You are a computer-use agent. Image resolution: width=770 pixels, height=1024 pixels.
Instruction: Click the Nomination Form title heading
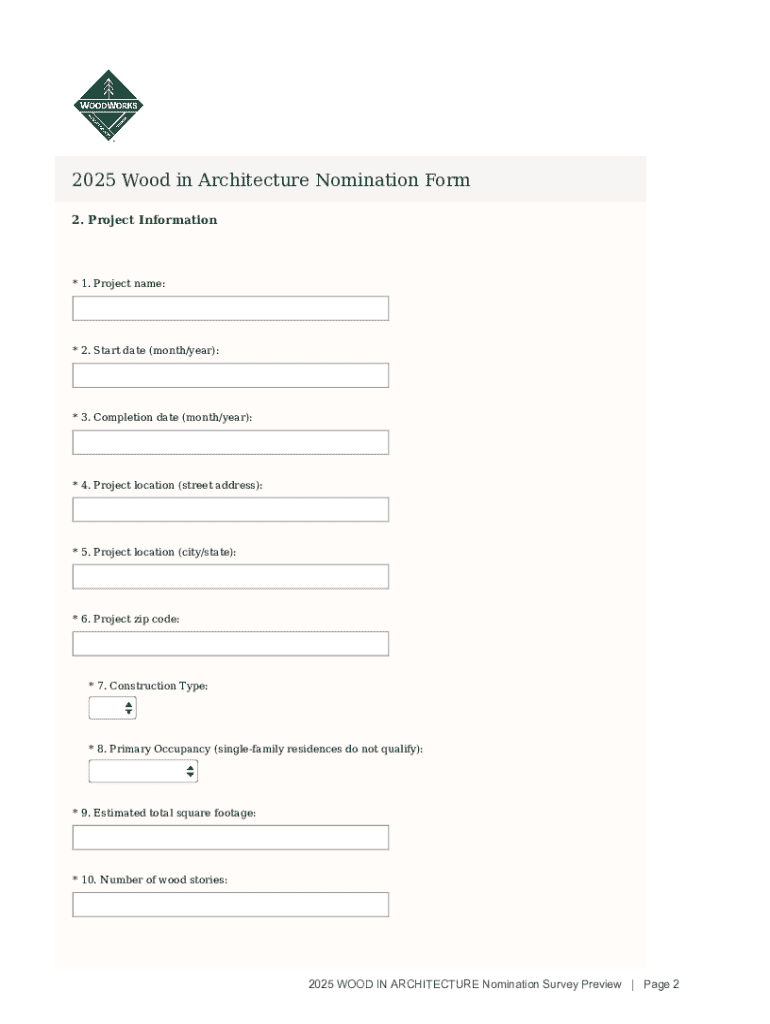click(x=271, y=180)
